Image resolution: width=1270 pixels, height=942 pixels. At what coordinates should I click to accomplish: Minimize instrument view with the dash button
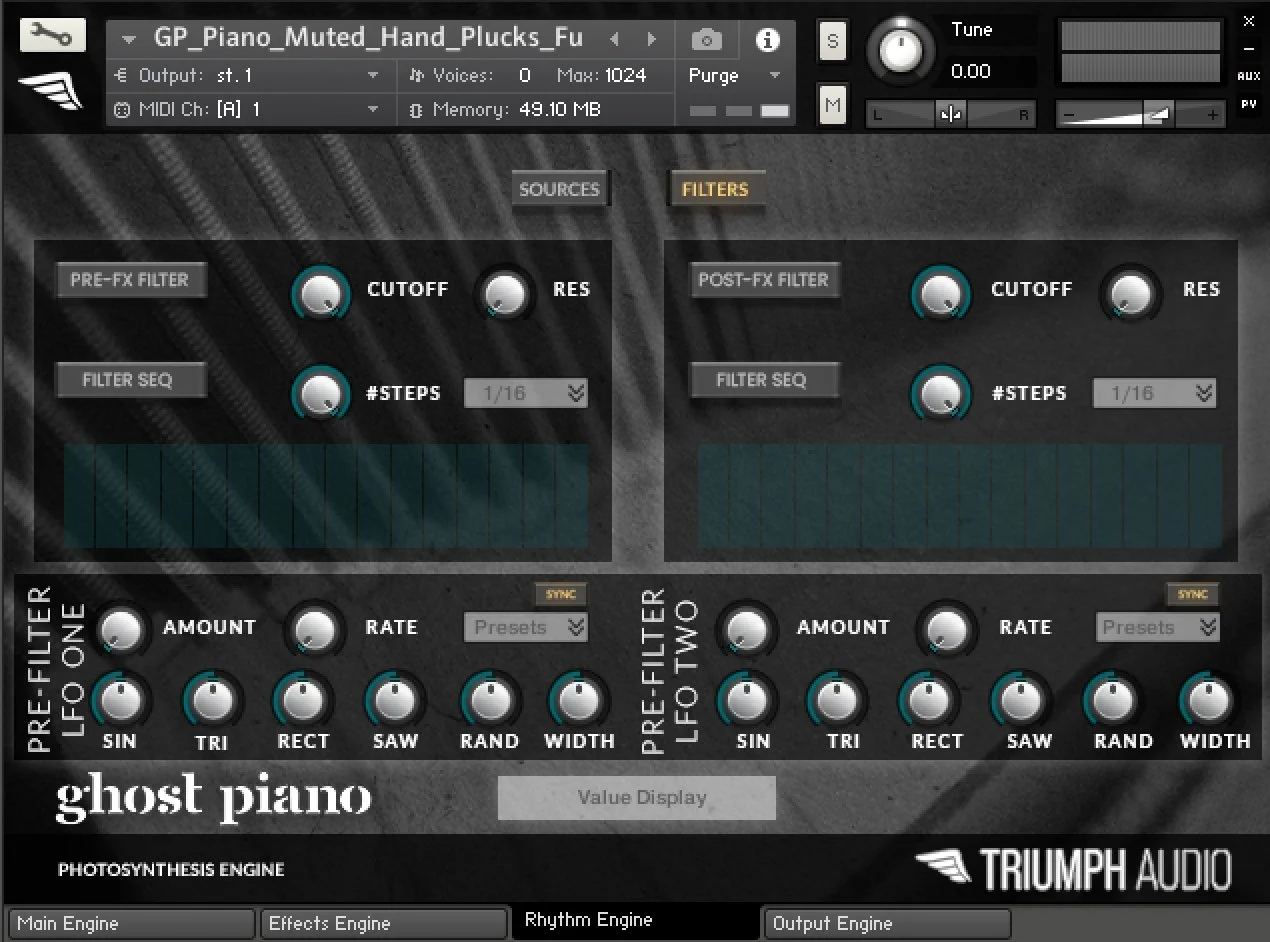pos(1249,48)
